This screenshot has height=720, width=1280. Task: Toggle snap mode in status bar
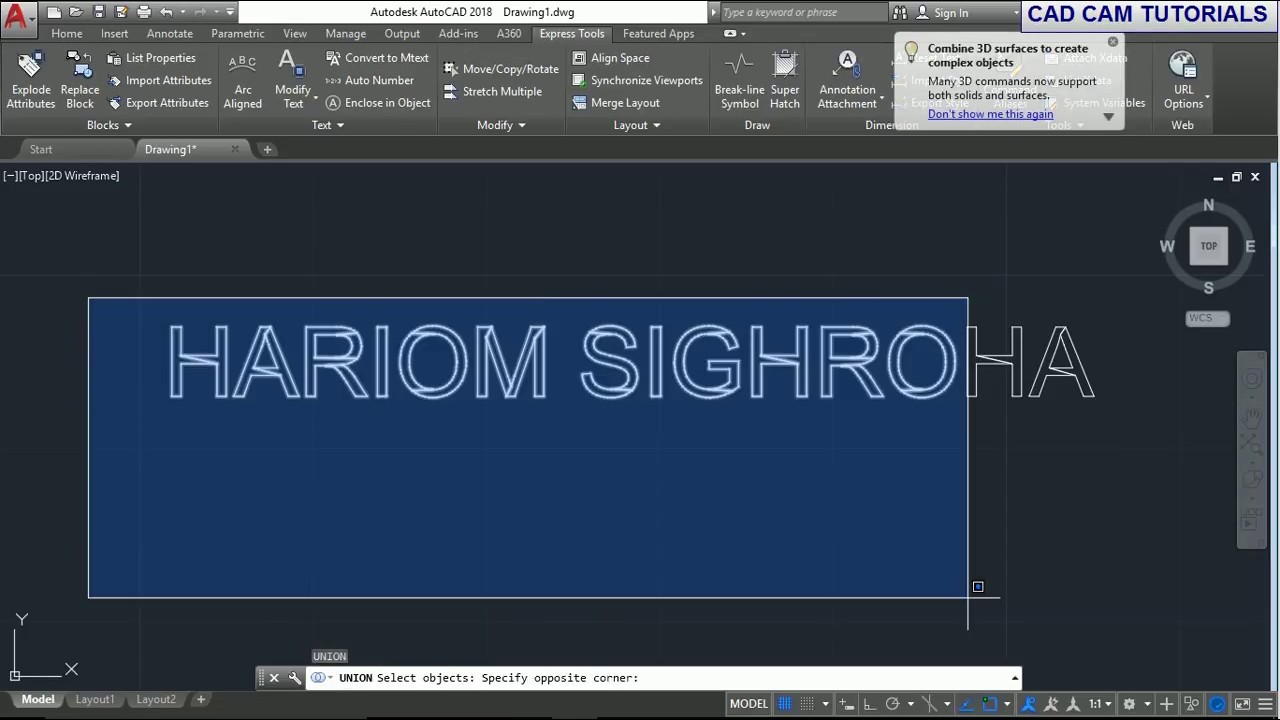tap(807, 704)
